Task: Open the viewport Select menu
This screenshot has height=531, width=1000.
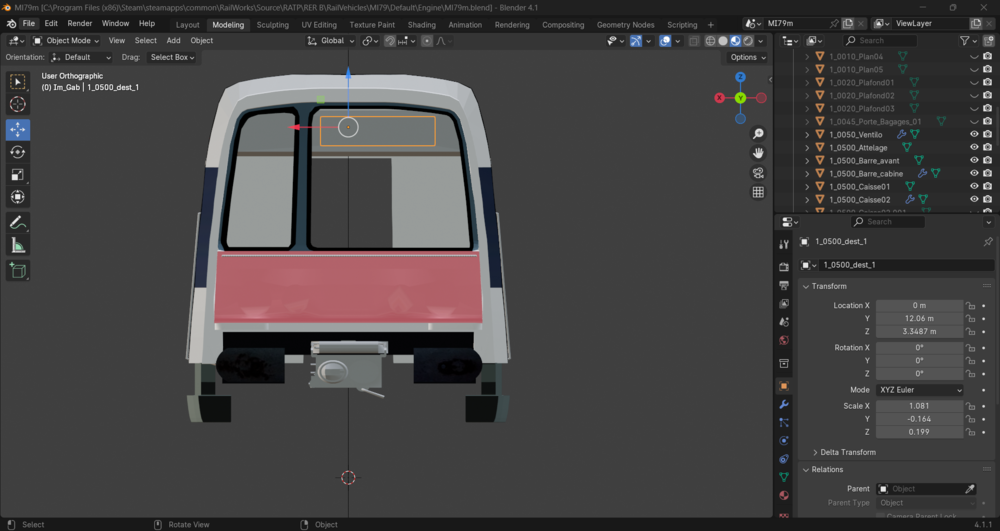Action: point(145,41)
